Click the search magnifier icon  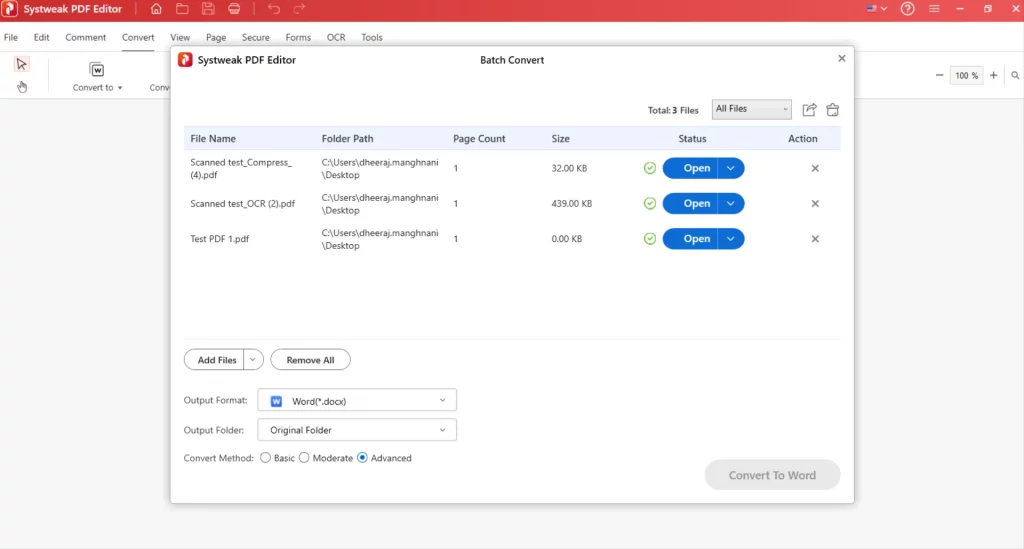[1015, 76]
